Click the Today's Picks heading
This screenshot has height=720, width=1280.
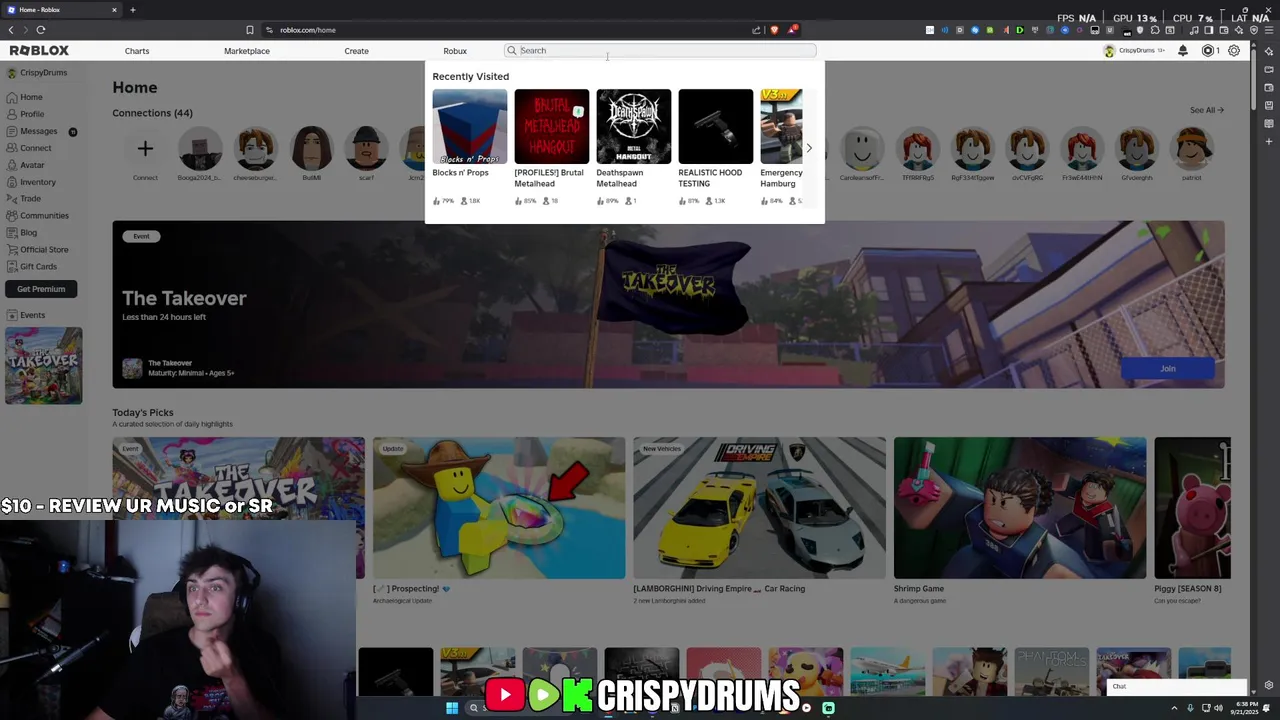coord(143,413)
